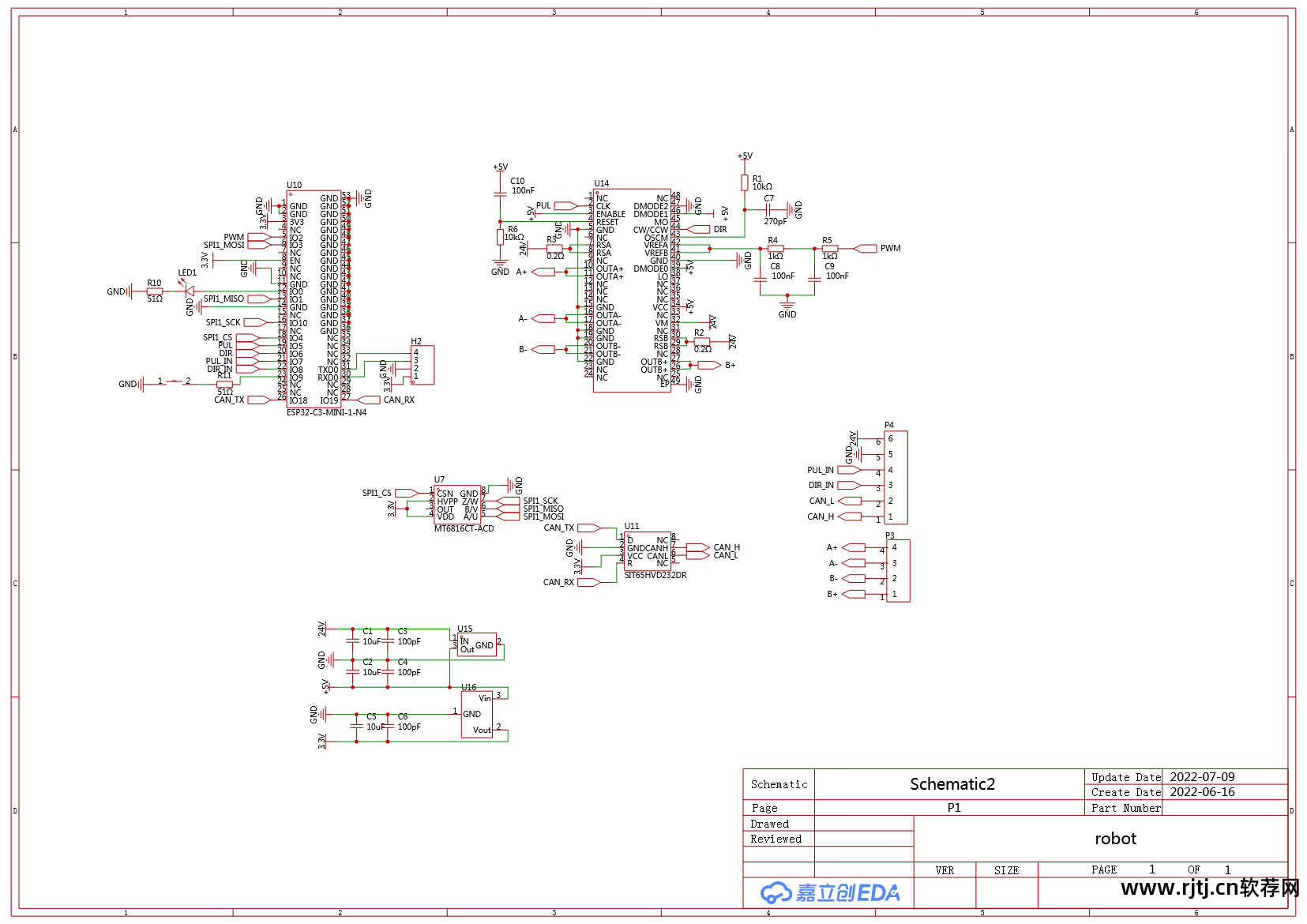Select create date value 2022-06-16
The width and height of the screenshot is (1307, 924).
coord(1202,792)
